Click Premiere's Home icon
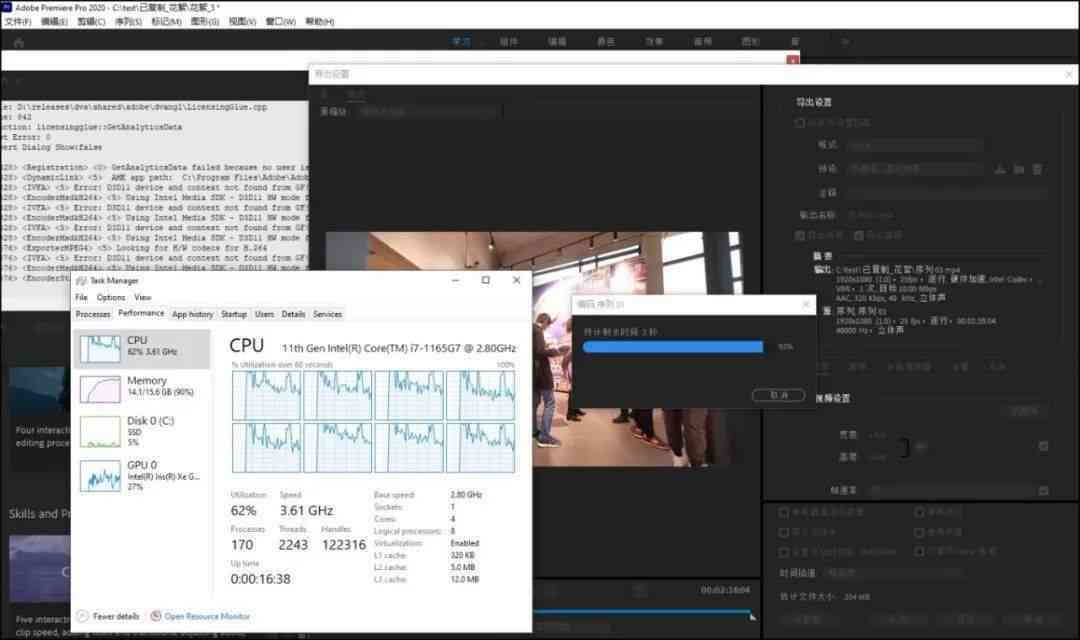This screenshot has height=640, width=1080. (x=19, y=43)
